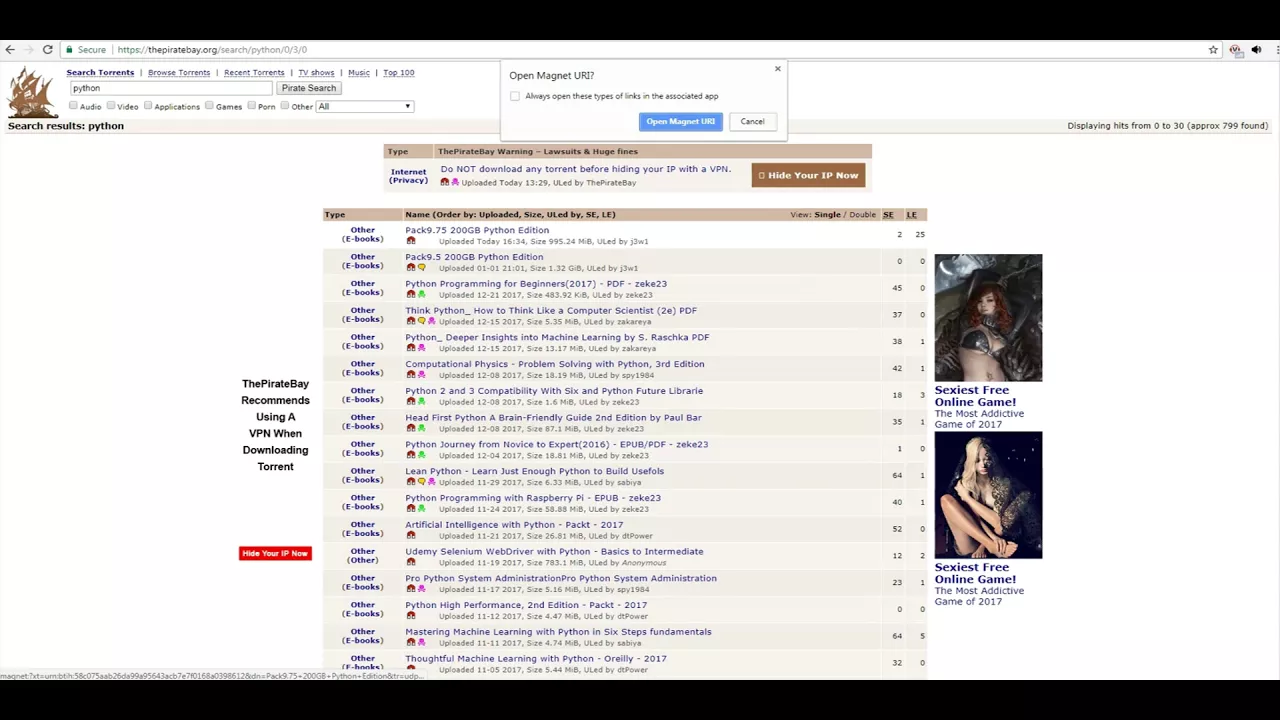The height and width of the screenshot is (720, 1280).
Task: Sort results by LE column header
Action: [911, 214]
